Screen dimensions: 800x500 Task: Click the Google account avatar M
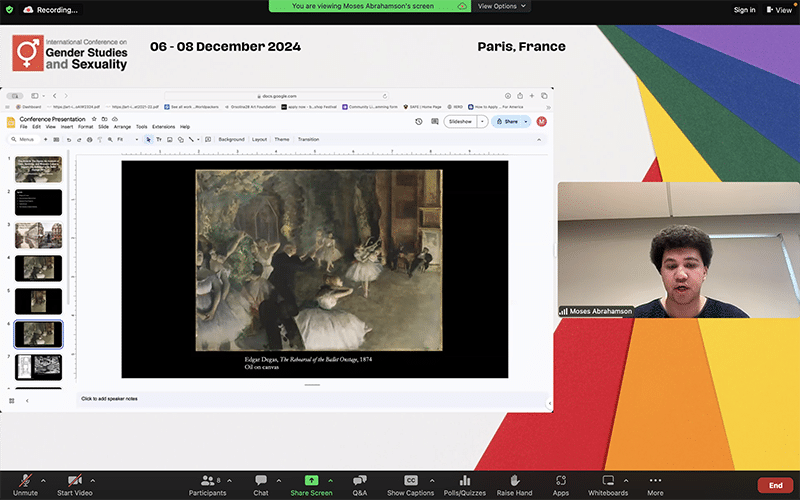tap(541, 121)
